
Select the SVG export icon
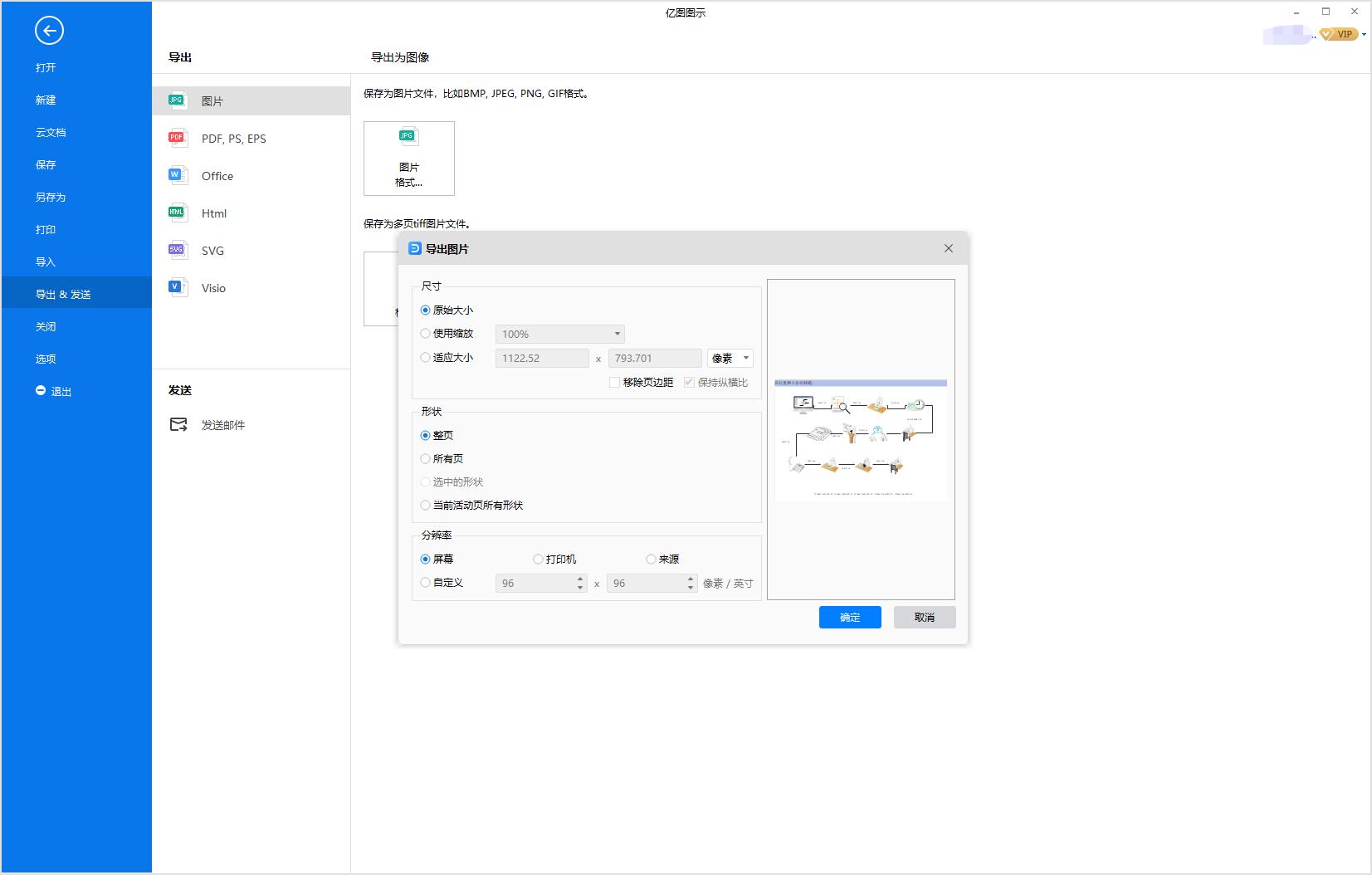[x=177, y=250]
